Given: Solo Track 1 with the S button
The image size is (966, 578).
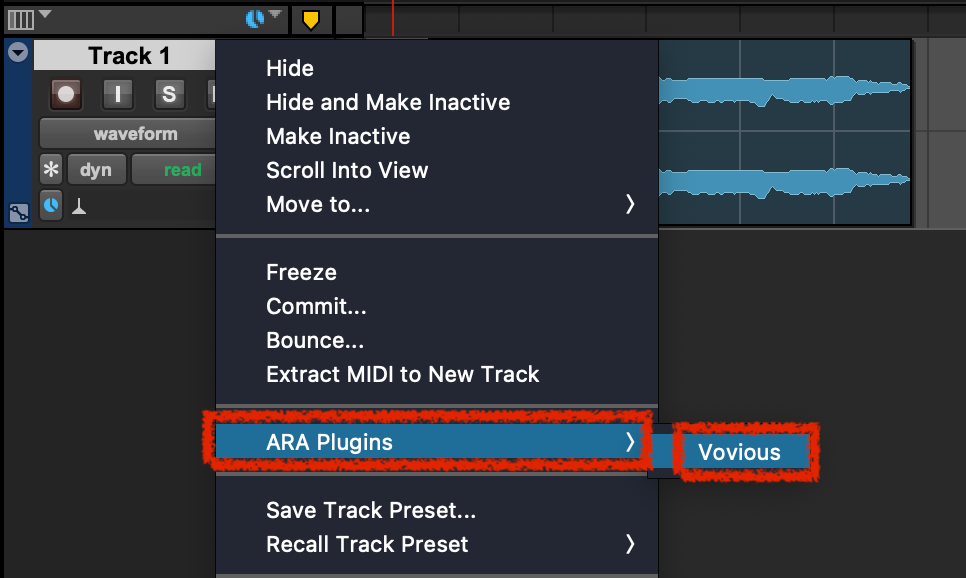Looking at the screenshot, I should tap(169, 94).
